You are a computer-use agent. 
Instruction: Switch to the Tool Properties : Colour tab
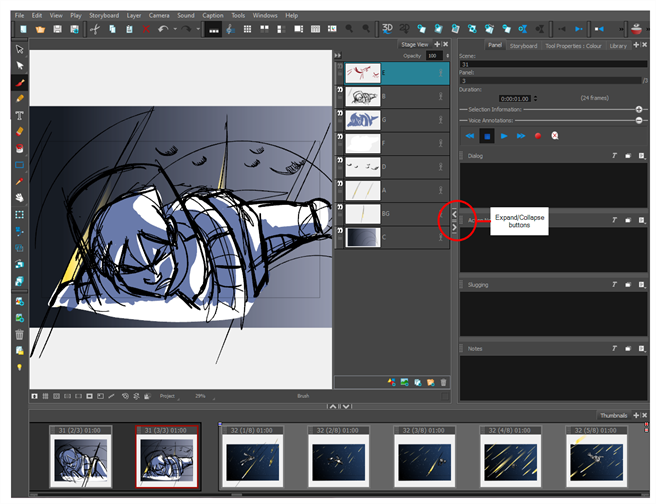pos(573,46)
